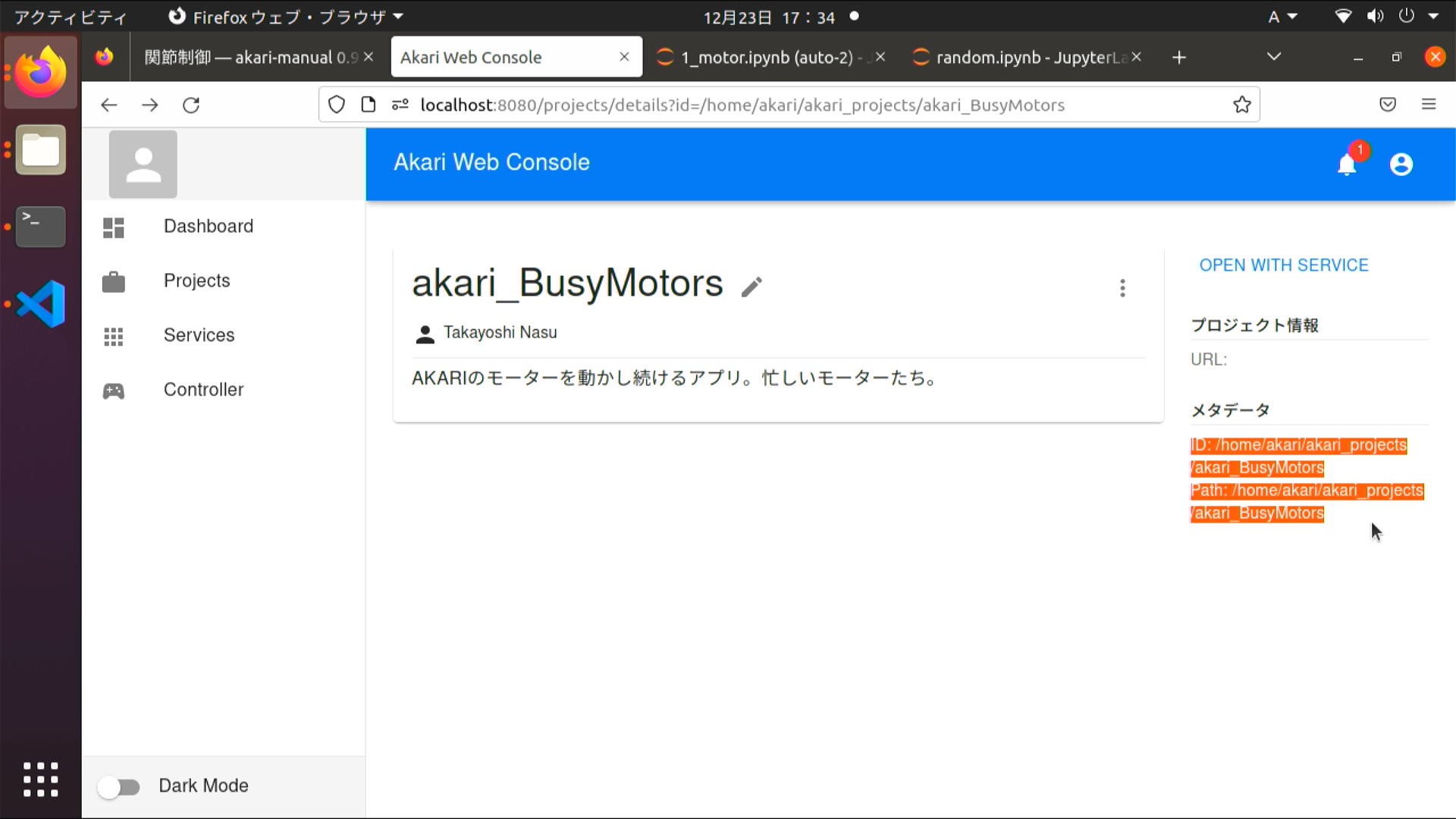Open notifications via the bell icon

click(1345, 165)
